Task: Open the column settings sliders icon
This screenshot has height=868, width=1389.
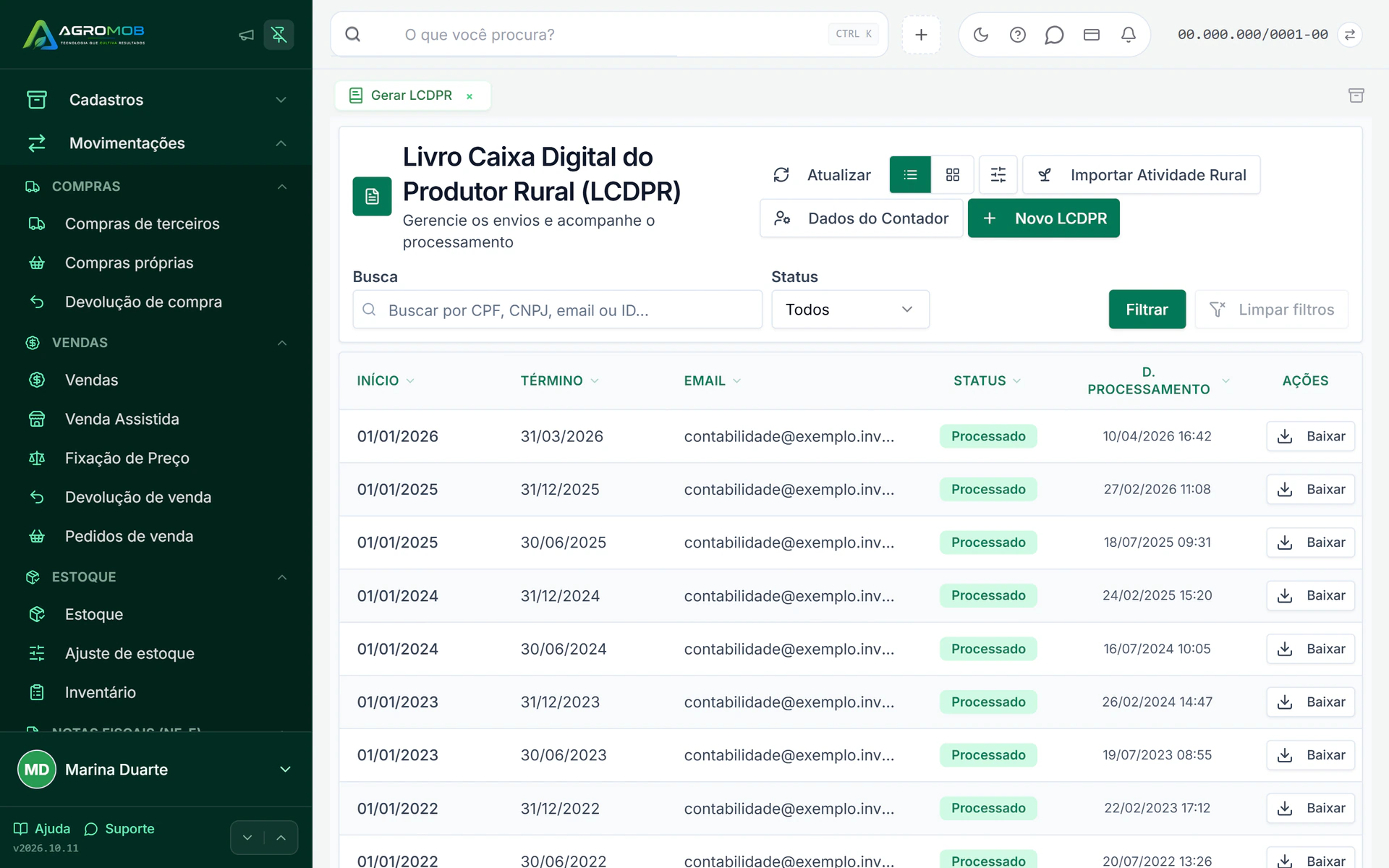Action: point(998,175)
